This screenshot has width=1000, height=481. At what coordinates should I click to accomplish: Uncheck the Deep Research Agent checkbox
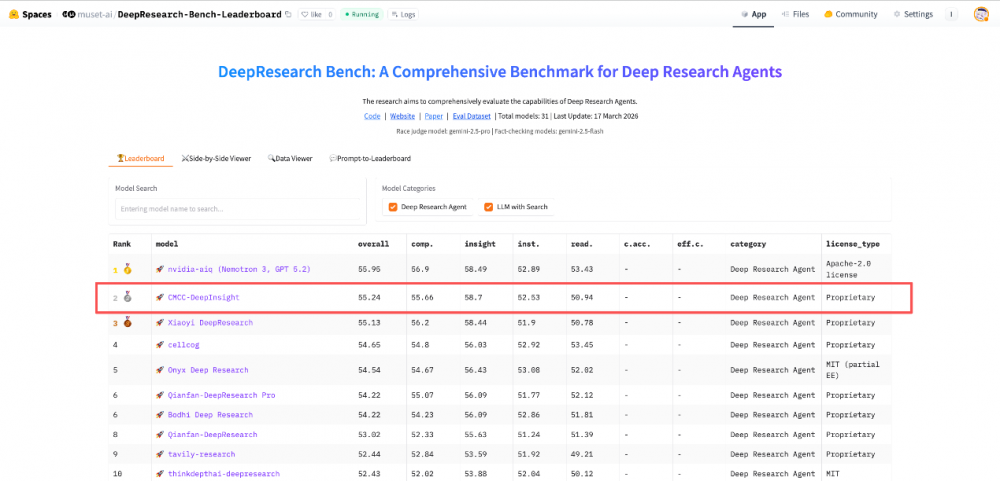(393, 207)
